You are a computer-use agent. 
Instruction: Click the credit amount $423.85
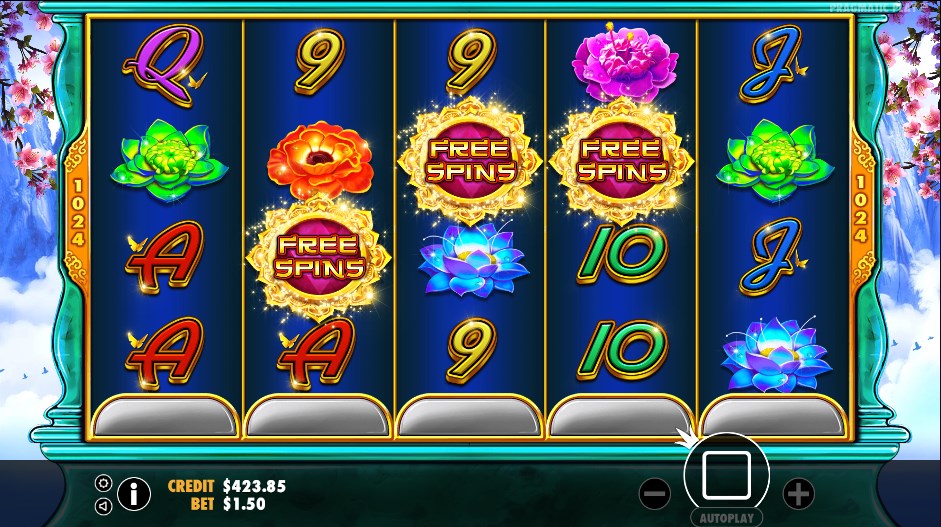254,486
